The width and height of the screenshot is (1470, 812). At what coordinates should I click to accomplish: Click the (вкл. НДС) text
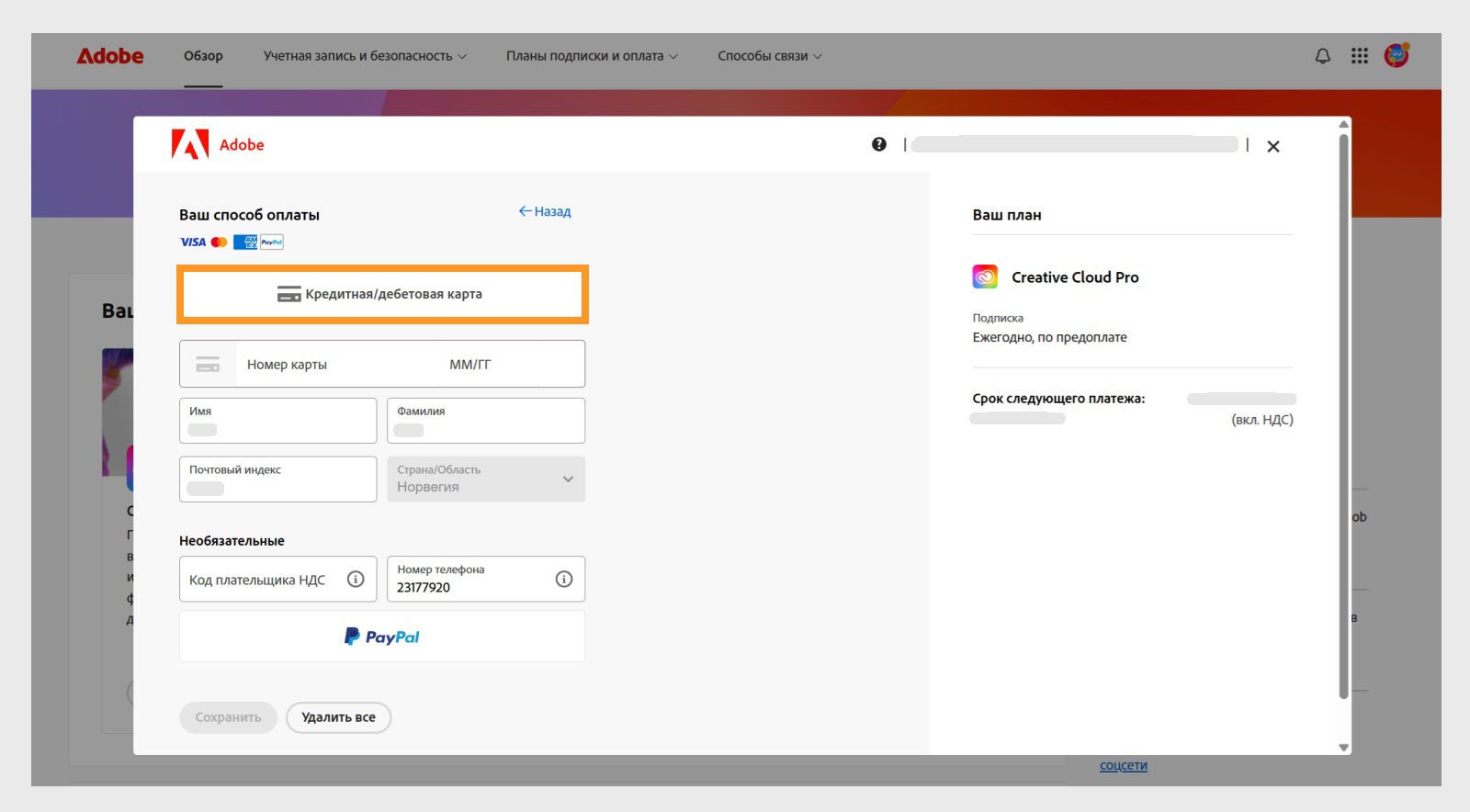[x=1262, y=420]
